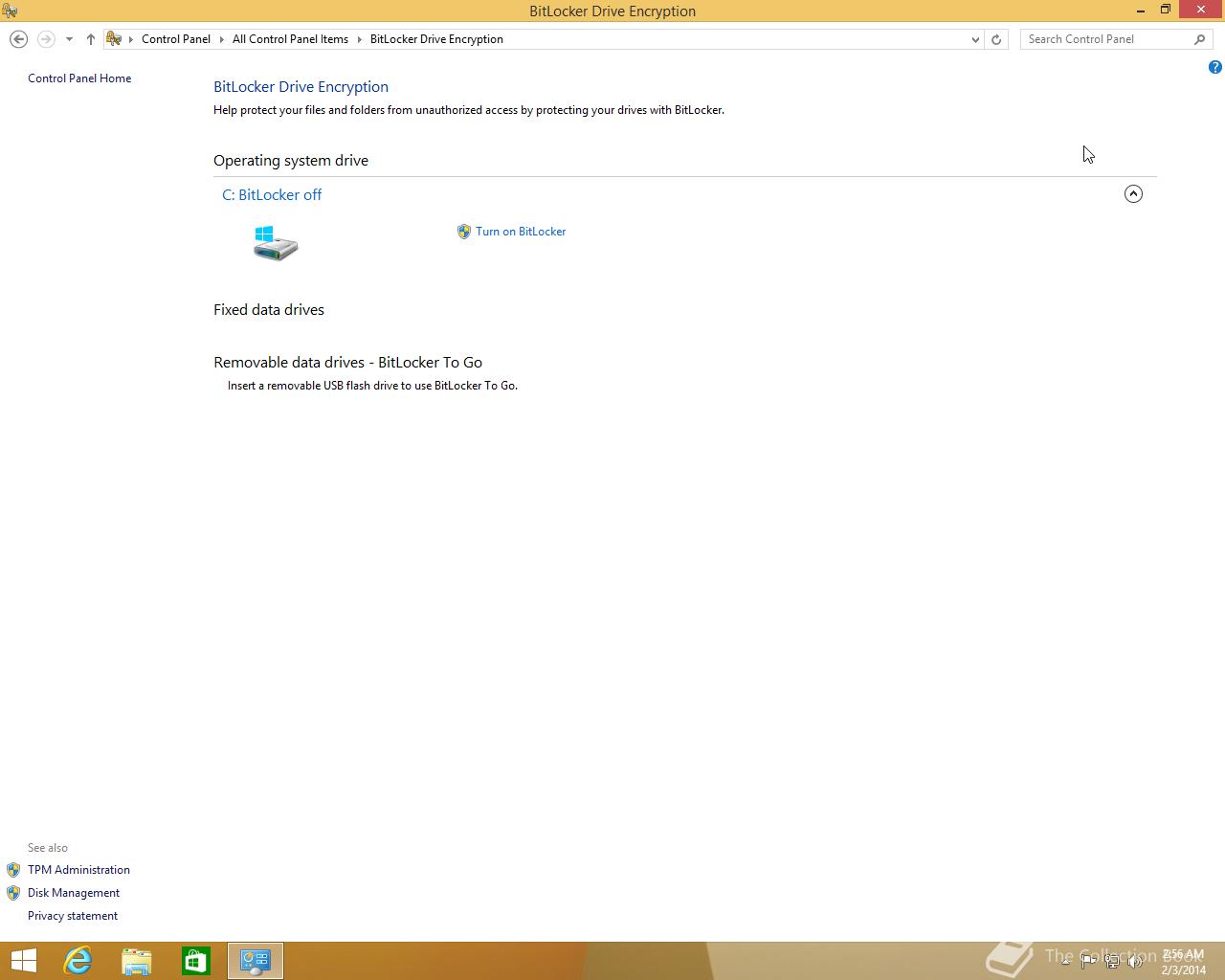Click the shield icon beside TPM Administration
1225x980 pixels.
(x=13, y=870)
